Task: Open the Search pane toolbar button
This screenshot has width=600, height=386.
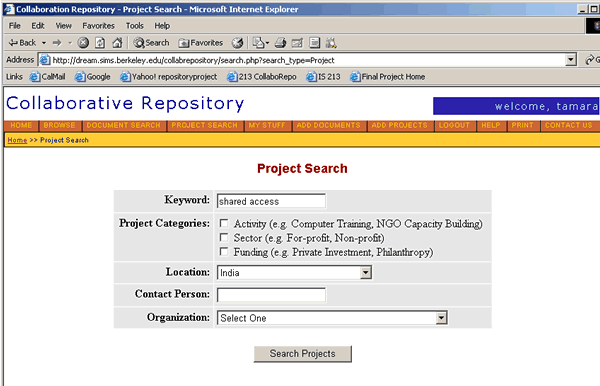Action: point(151,43)
